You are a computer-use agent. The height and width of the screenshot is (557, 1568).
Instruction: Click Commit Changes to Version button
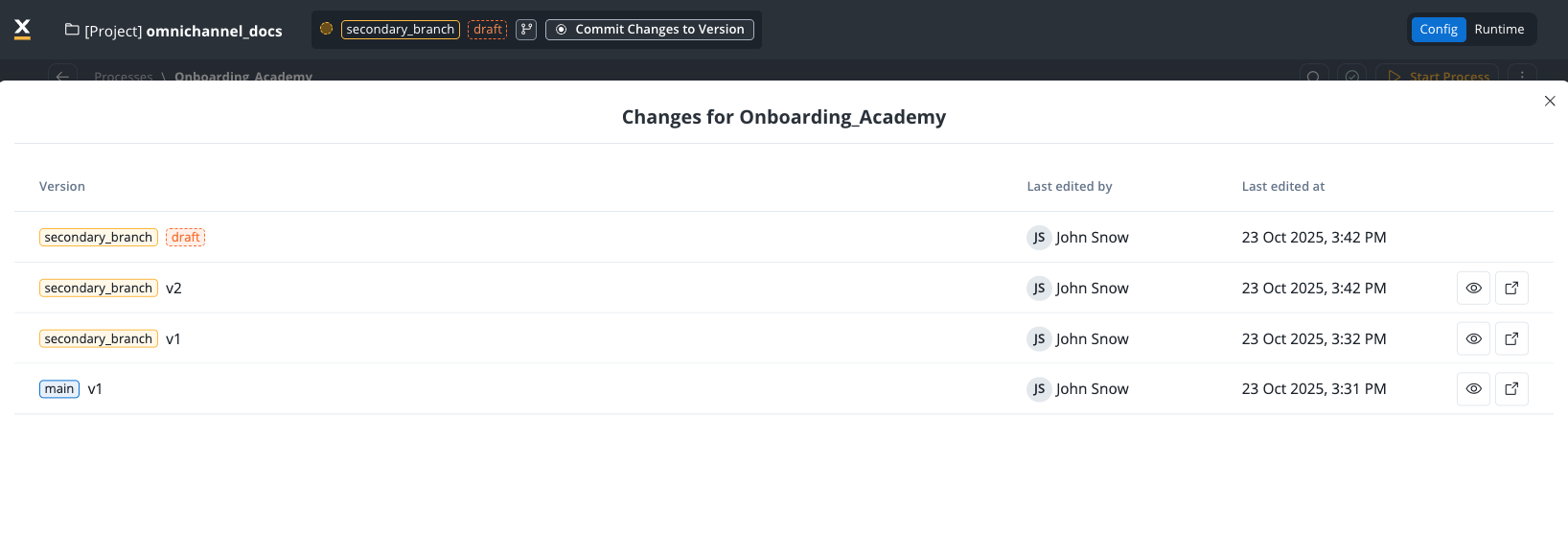click(650, 30)
